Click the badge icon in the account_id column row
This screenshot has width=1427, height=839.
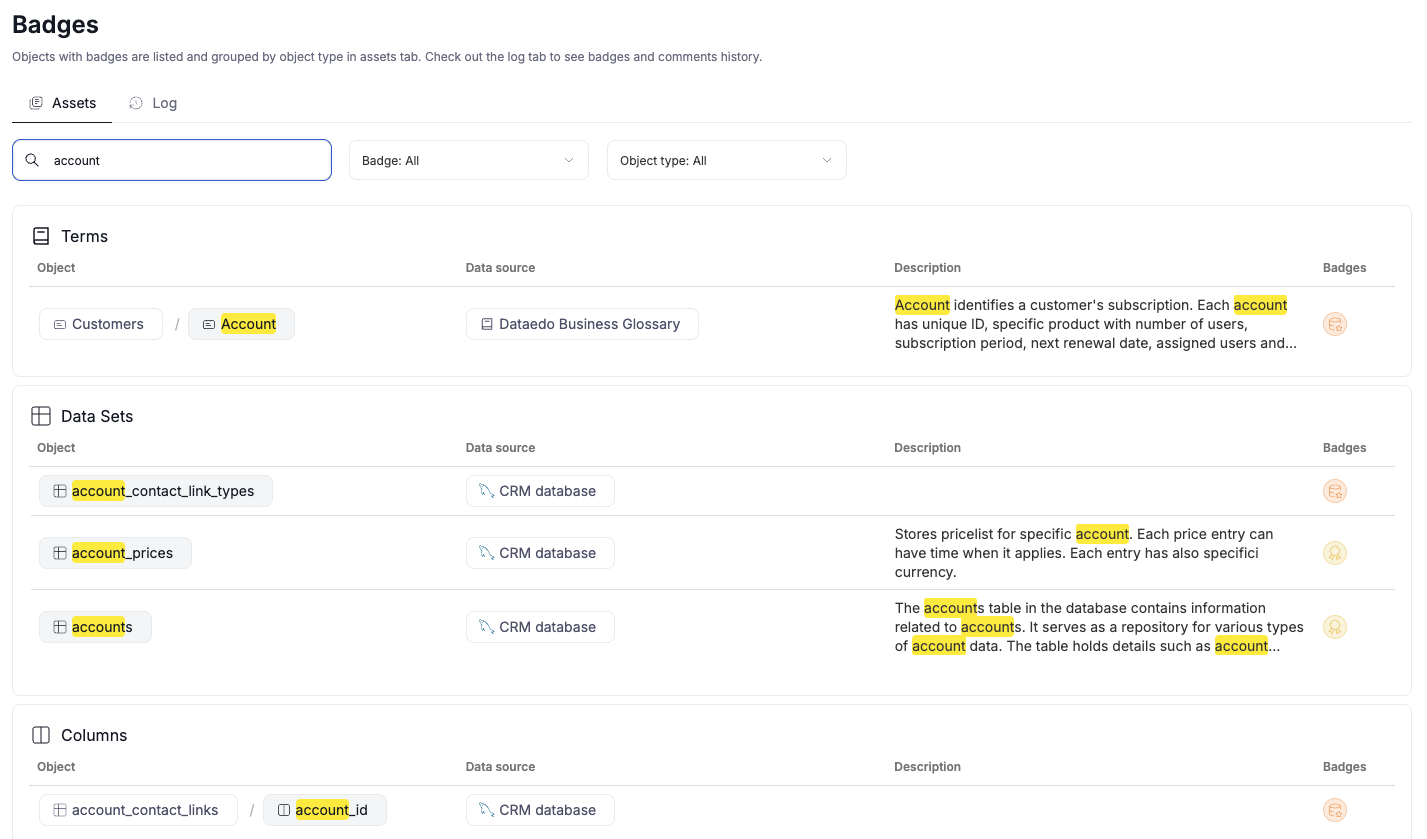1334,810
